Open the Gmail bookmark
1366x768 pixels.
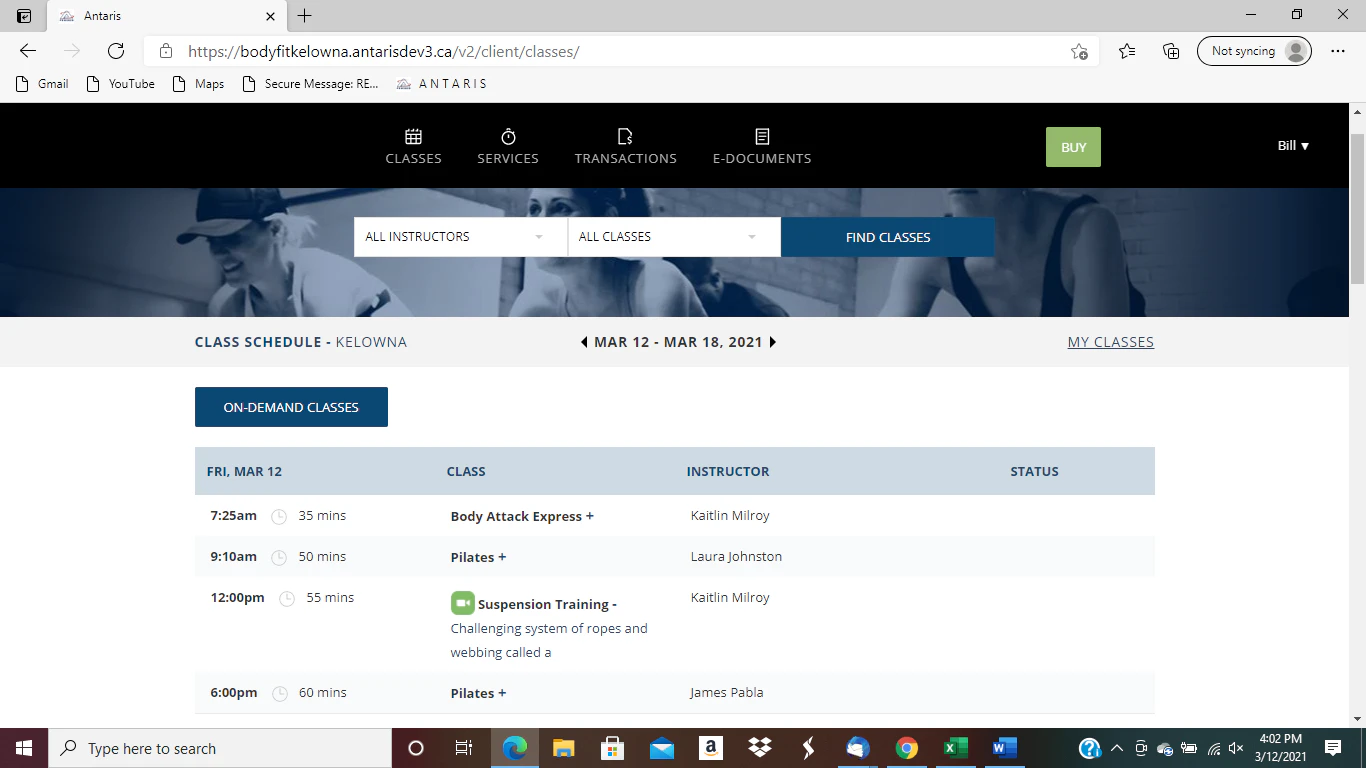[43, 84]
